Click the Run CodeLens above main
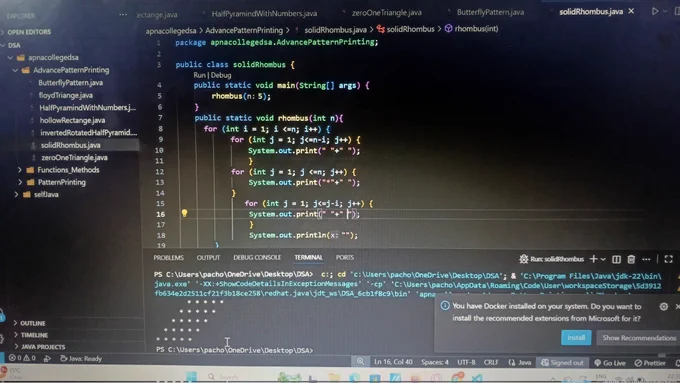Viewport: 680px width, 383px height. tap(199, 75)
